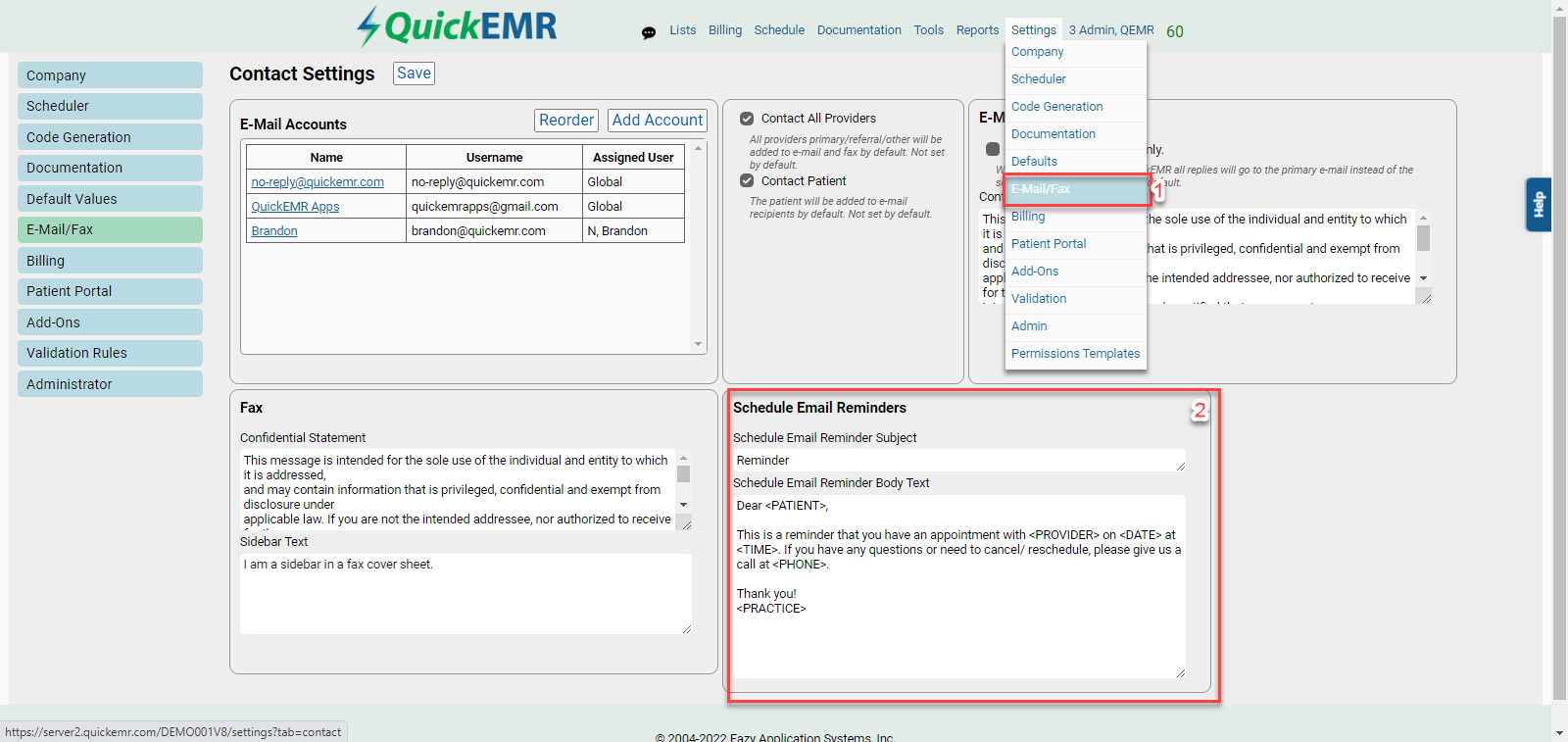Save the Contact Settings
The image size is (1568, 742).
[414, 74]
